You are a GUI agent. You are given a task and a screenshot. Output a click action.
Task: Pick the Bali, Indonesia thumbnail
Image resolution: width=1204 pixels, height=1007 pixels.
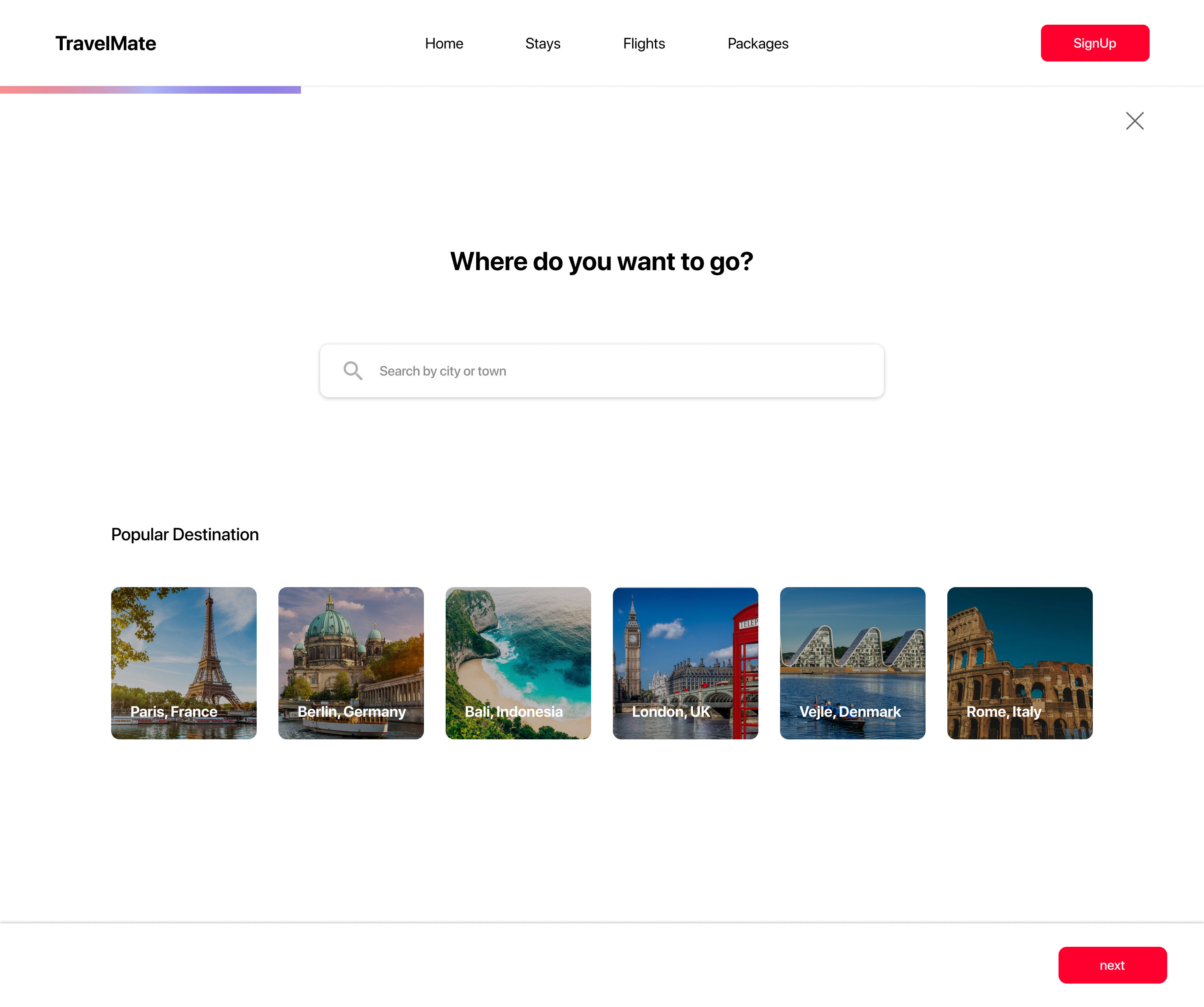click(x=518, y=662)
